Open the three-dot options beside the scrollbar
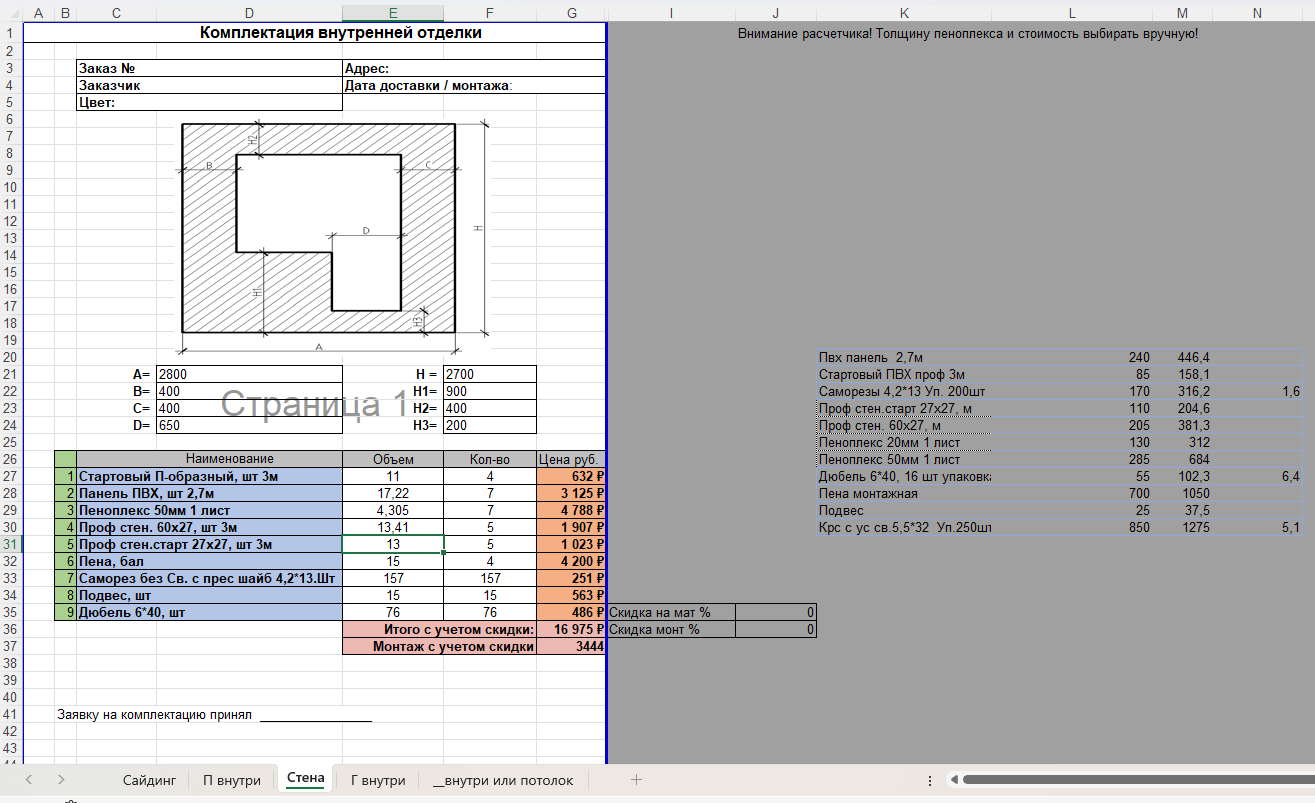 (x=930, y=780)
